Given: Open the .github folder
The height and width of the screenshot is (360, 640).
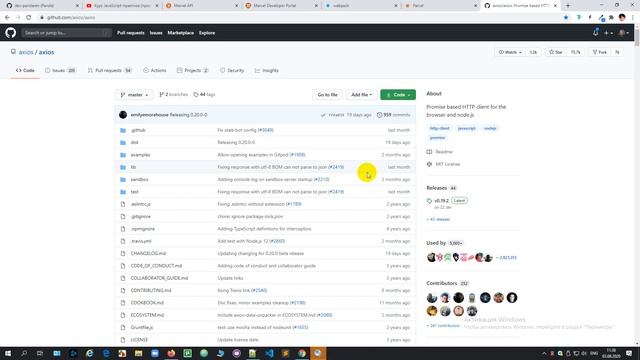Looking at the screenshot, I should [x=138, y=130].
